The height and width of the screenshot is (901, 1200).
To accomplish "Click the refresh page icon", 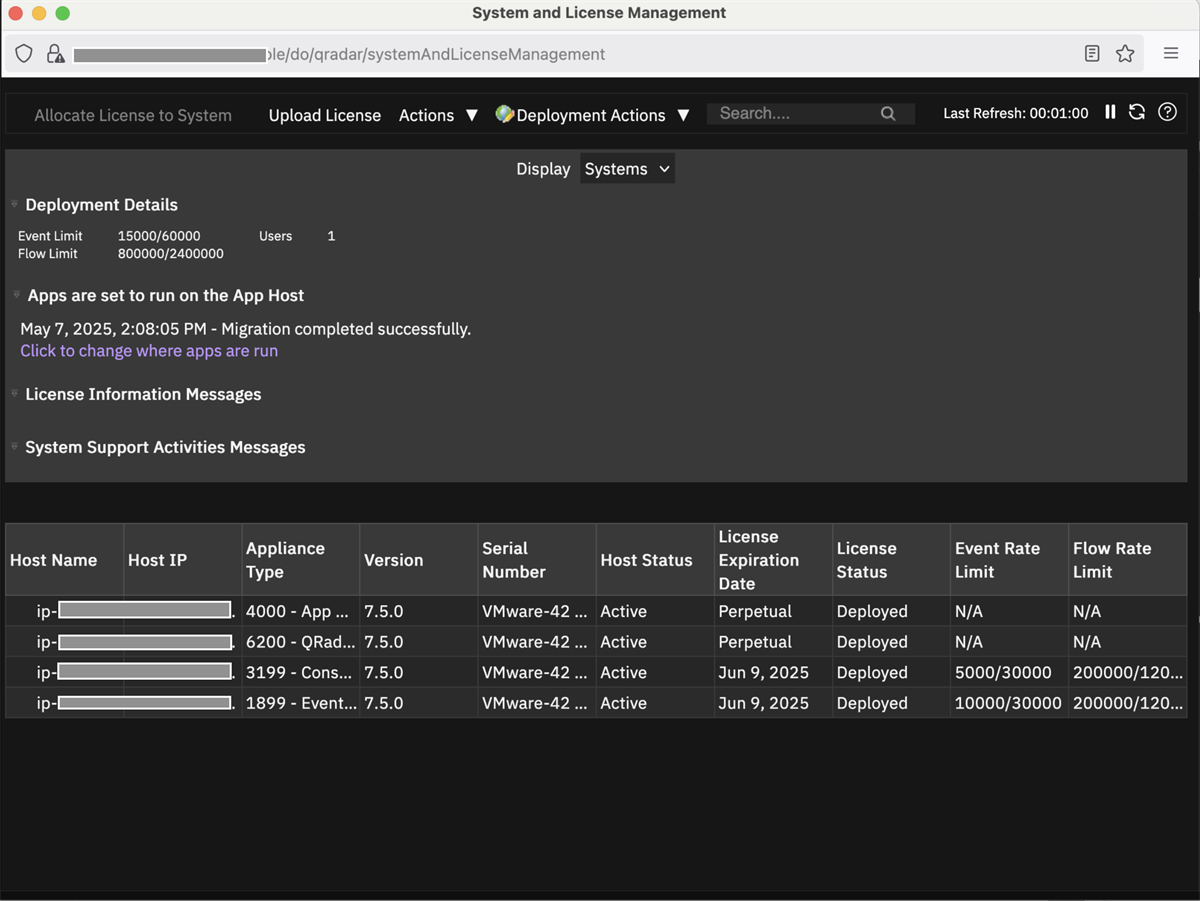I will pyautogui.click(x=1137, y=113).
